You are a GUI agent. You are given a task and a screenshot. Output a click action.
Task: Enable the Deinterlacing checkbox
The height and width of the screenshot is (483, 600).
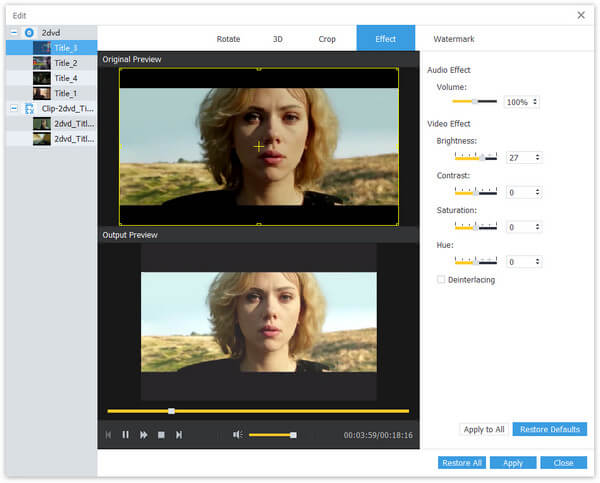pyautogui.click(x=441, y=280)
